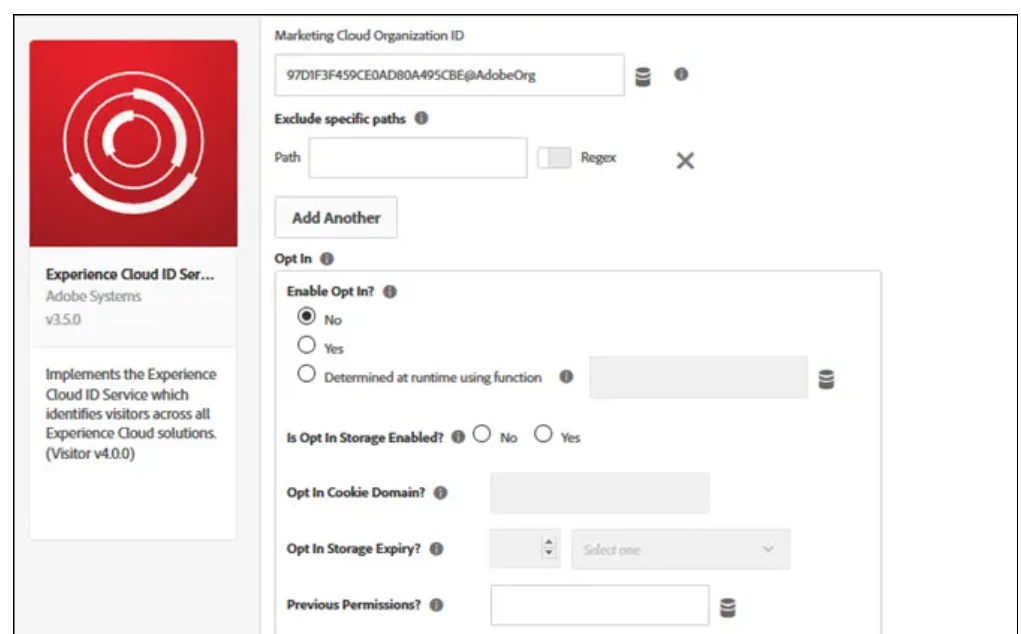Click the Add Another button
This screenshot has width=1021, height=634.
[336, 217]
